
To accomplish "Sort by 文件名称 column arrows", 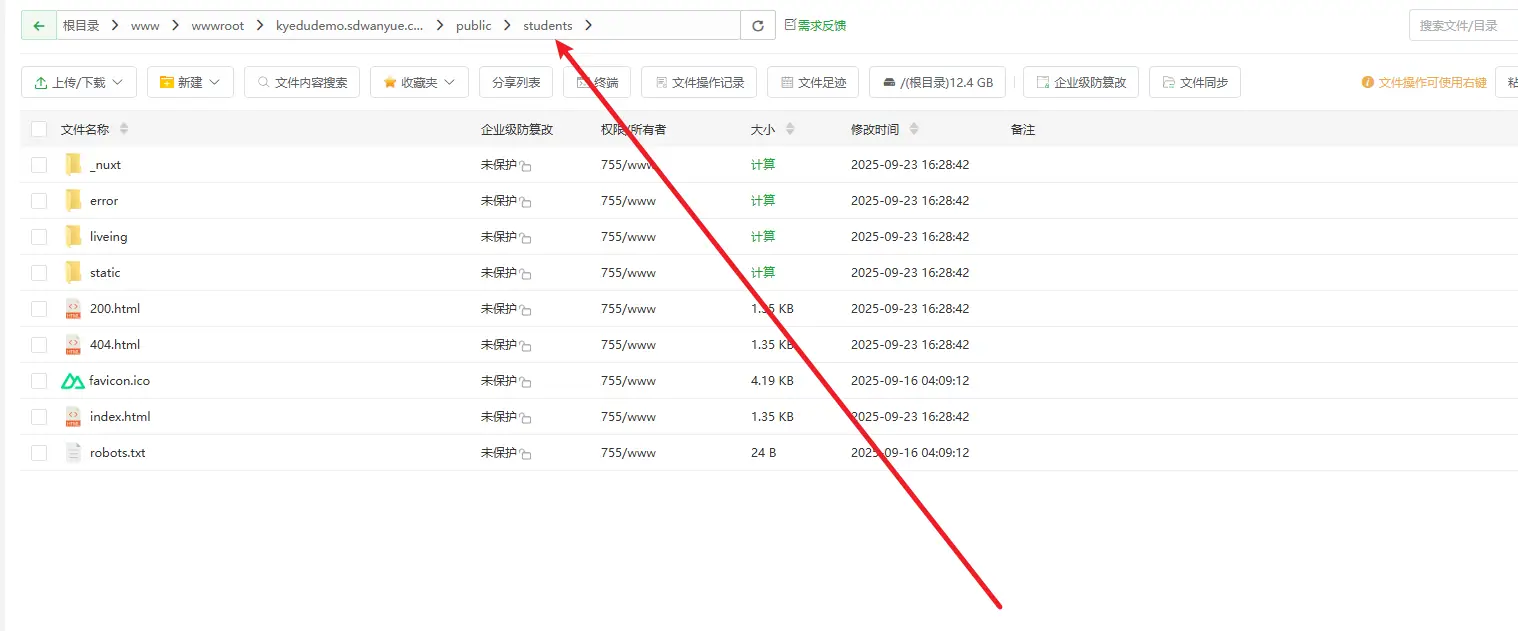I will tap(124, 129).
